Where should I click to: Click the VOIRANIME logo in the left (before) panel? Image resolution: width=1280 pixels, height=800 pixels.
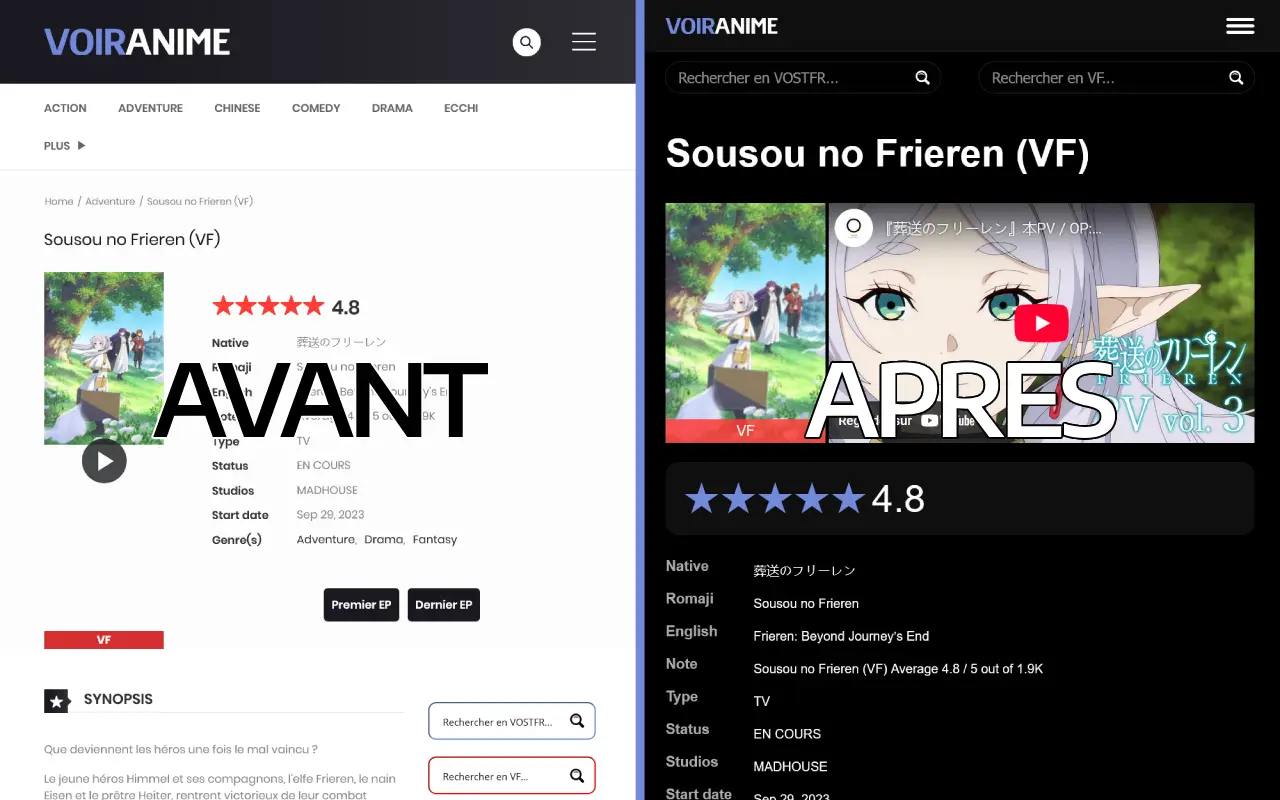[x=137, y=42]
